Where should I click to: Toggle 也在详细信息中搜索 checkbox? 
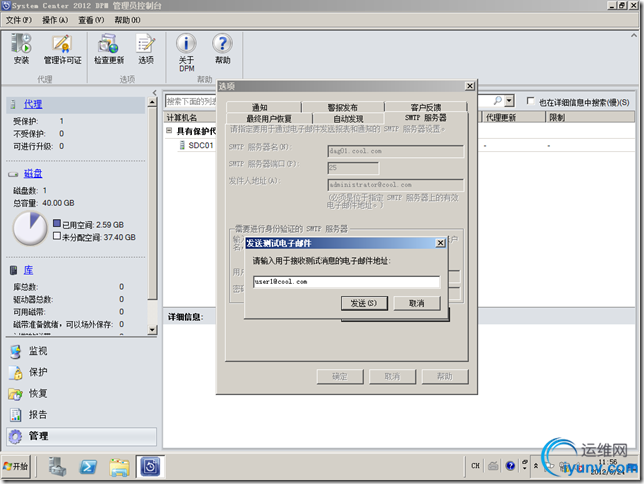tap(530, 101)
